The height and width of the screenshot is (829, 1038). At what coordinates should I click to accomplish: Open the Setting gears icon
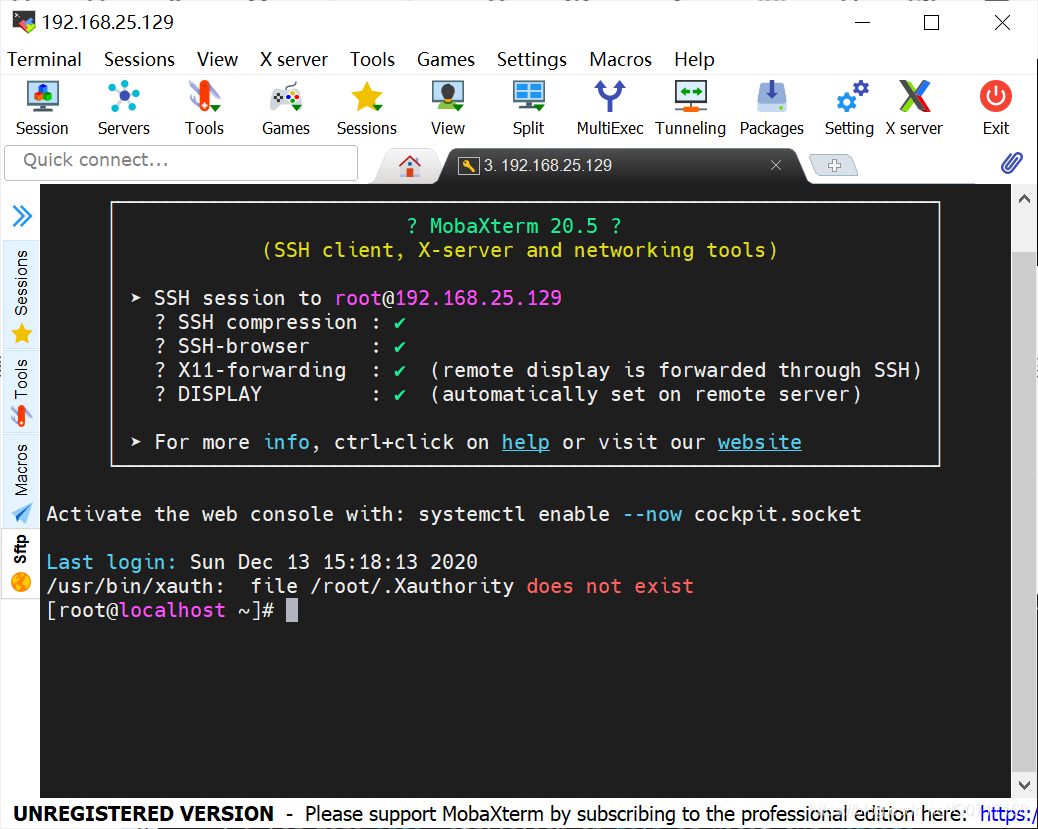[x=850, y=108]
